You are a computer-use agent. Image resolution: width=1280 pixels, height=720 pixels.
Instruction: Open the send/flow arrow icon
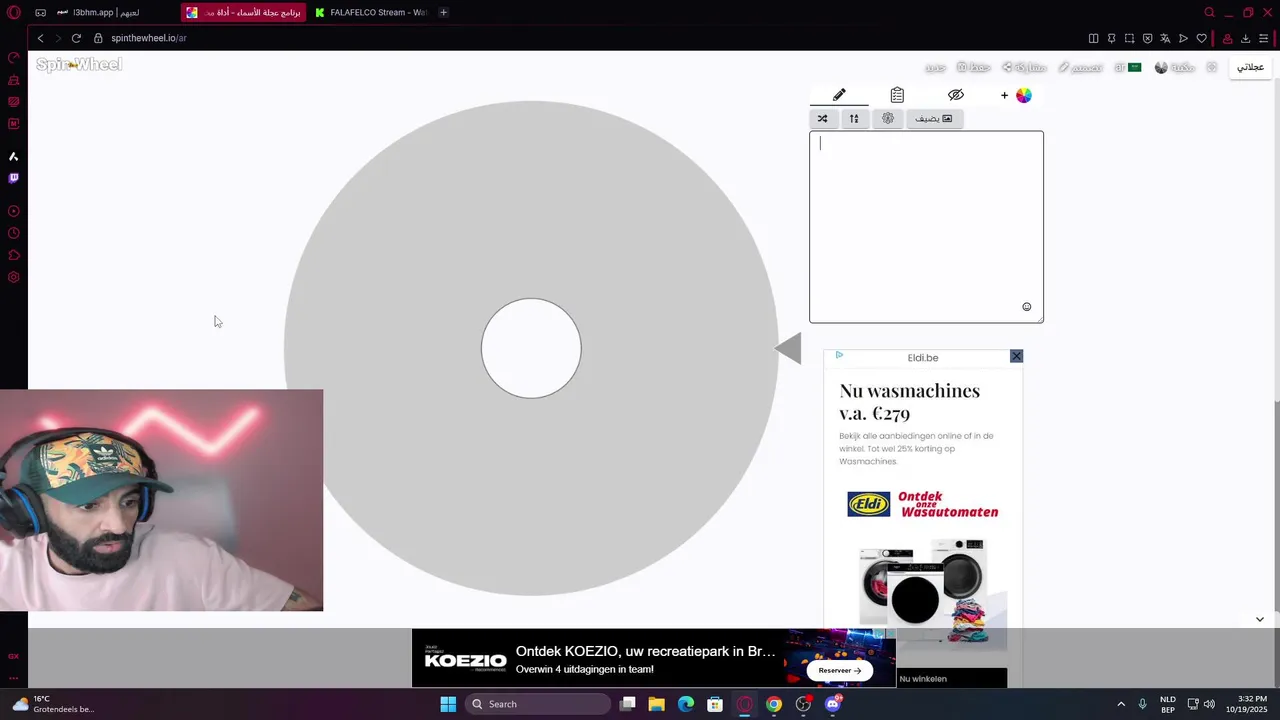tap(1183, 38)
